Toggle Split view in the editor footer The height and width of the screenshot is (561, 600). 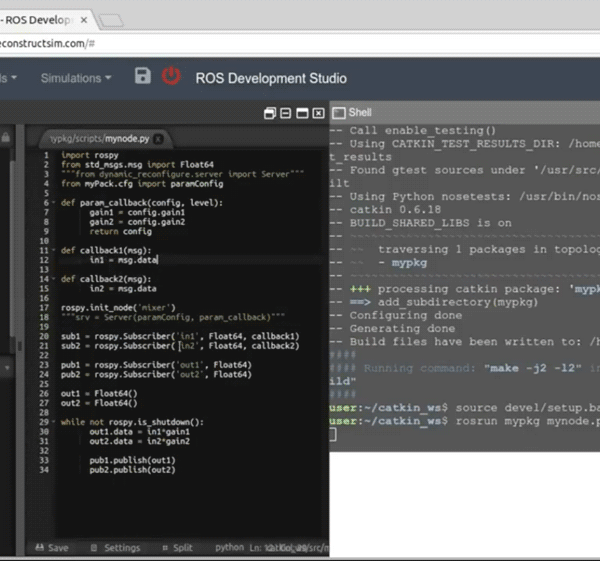[x=177, y=548]
